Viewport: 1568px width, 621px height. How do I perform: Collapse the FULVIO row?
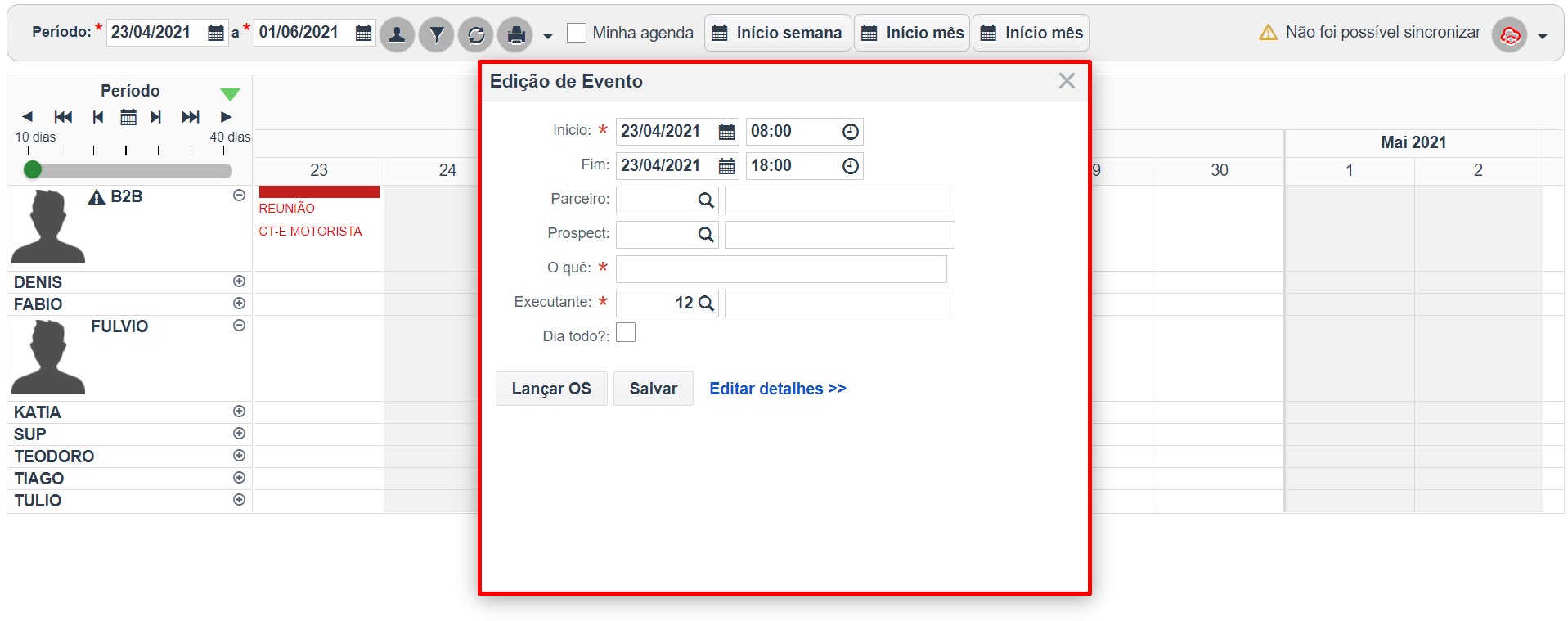coord(239,326)
